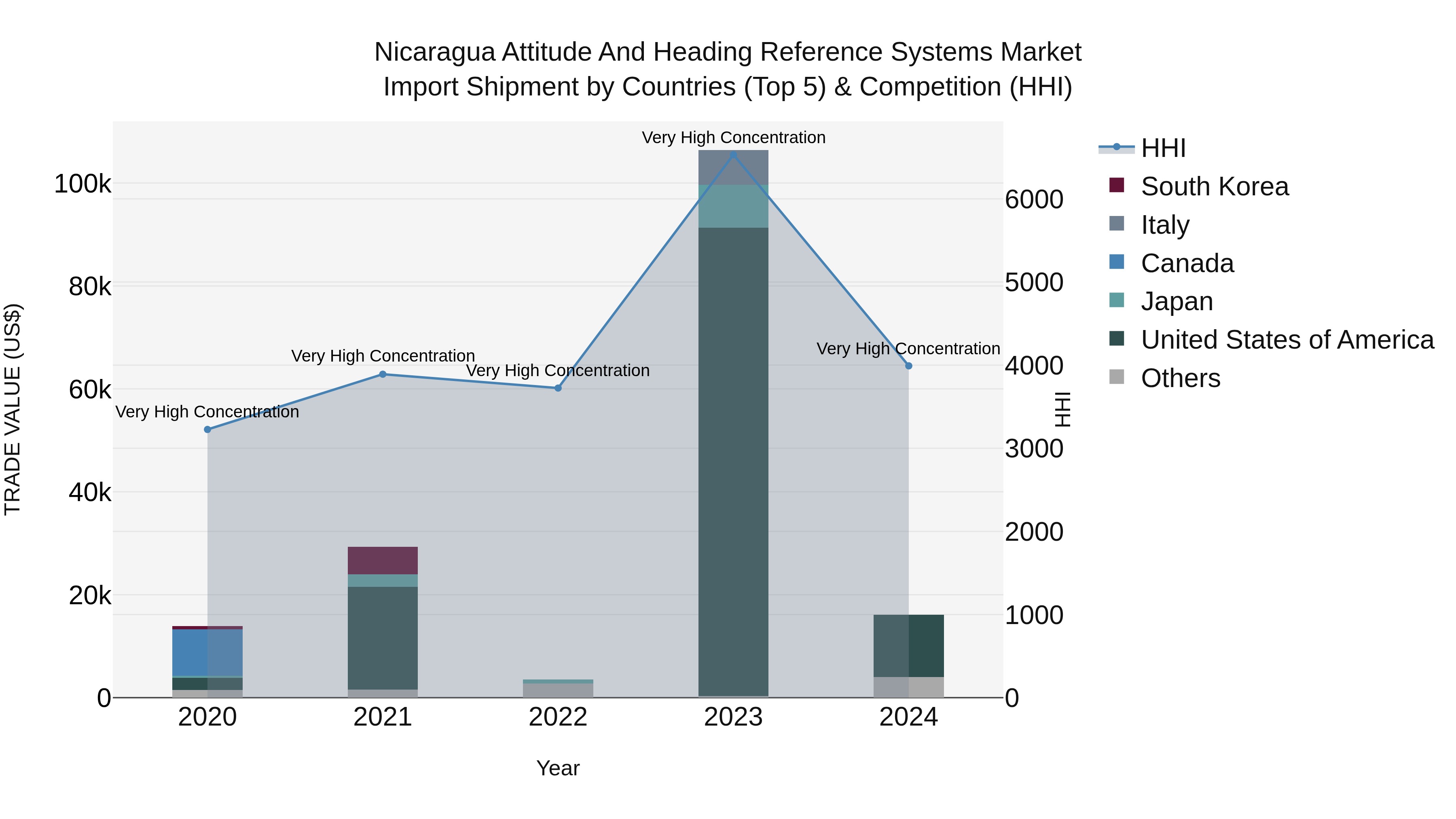Click the 2020 Very High Concentration annotation

[x=207, y=412]
